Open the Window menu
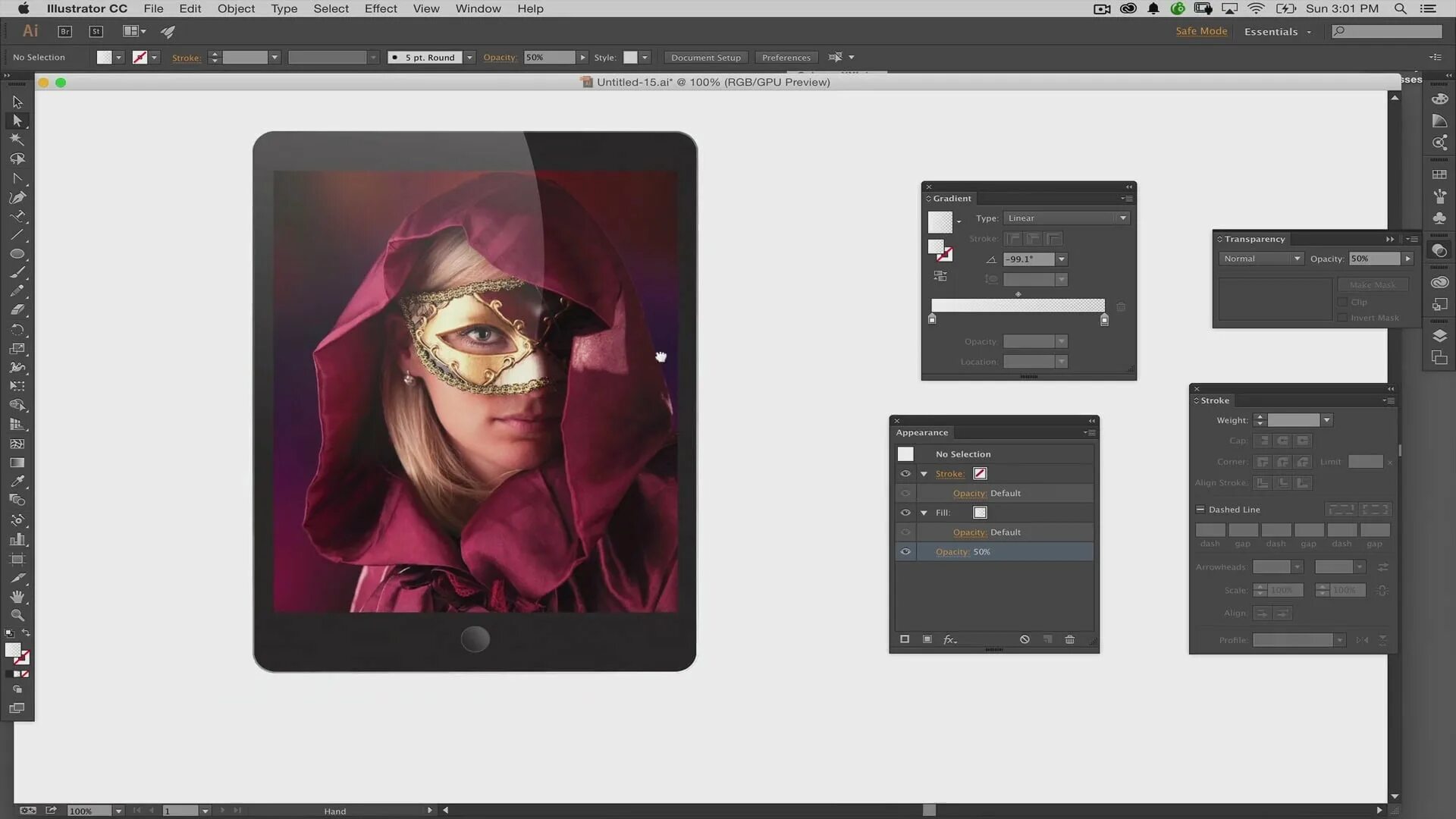This screenshot has width=1456, height=819. tap(479, 8)
